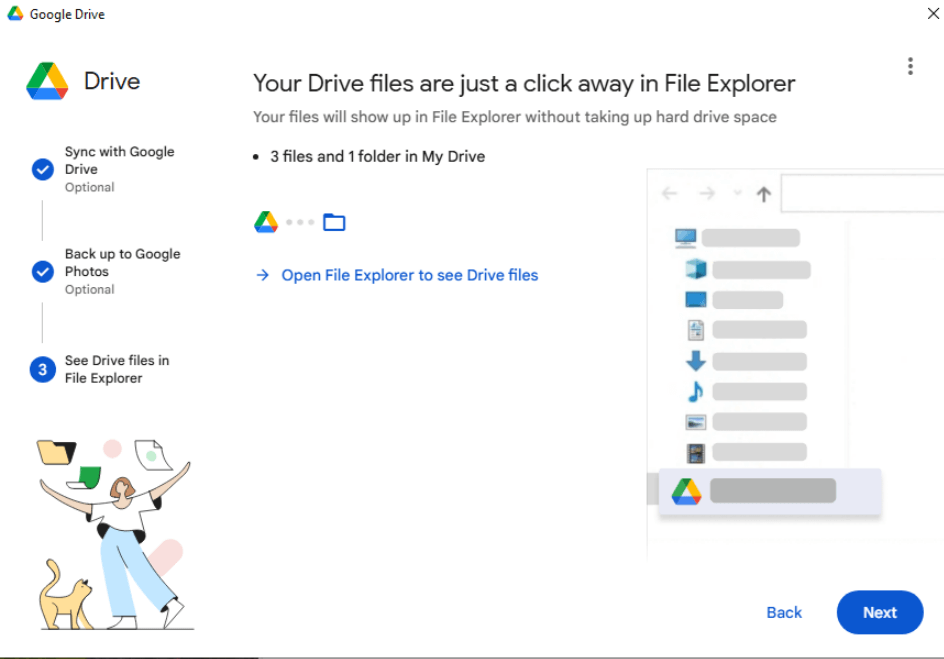
Task: Click the music note icon in illustration
Action: point(696,391)
